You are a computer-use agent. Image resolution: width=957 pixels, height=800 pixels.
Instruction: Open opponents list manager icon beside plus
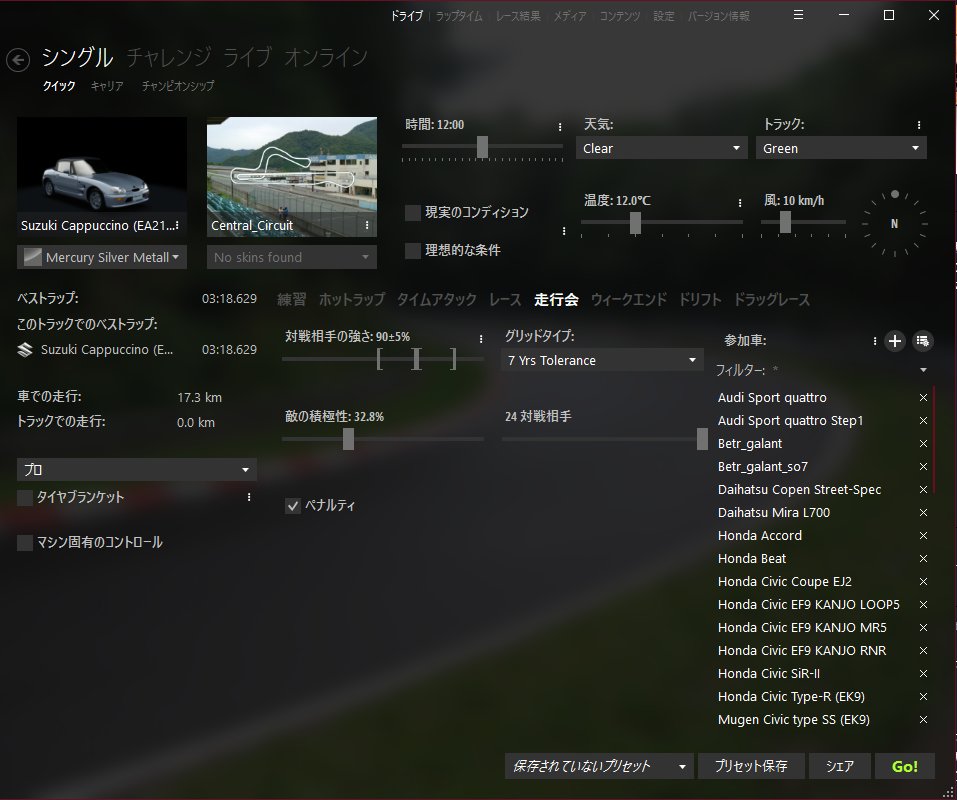point(923,341)
